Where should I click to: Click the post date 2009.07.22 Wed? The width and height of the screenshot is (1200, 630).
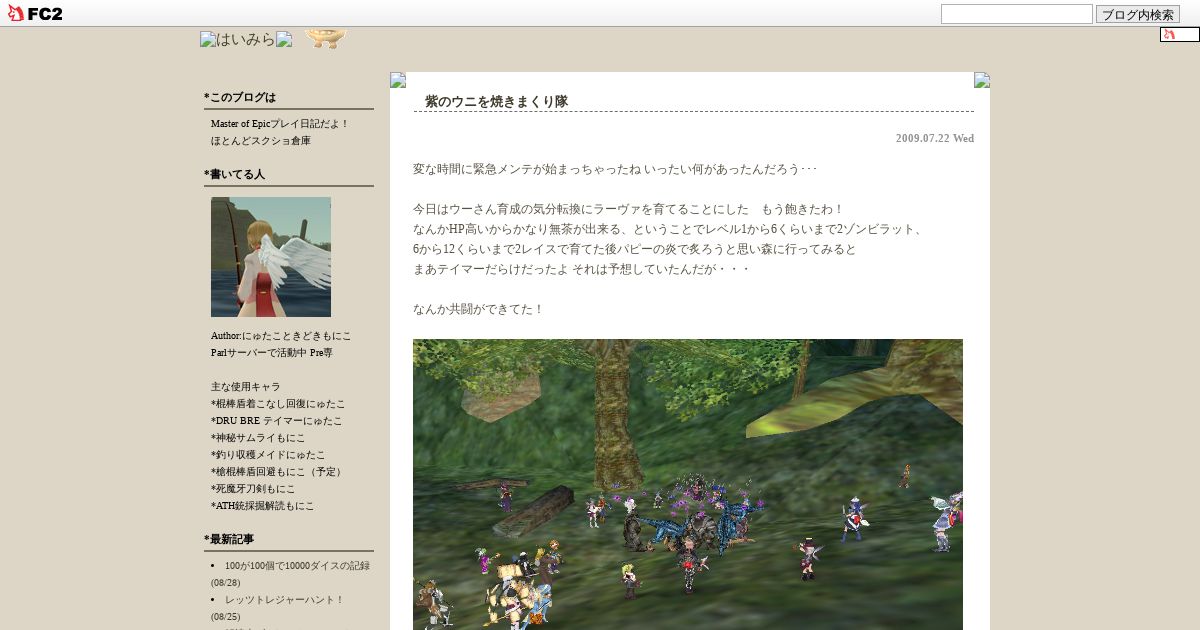point(935,138)
